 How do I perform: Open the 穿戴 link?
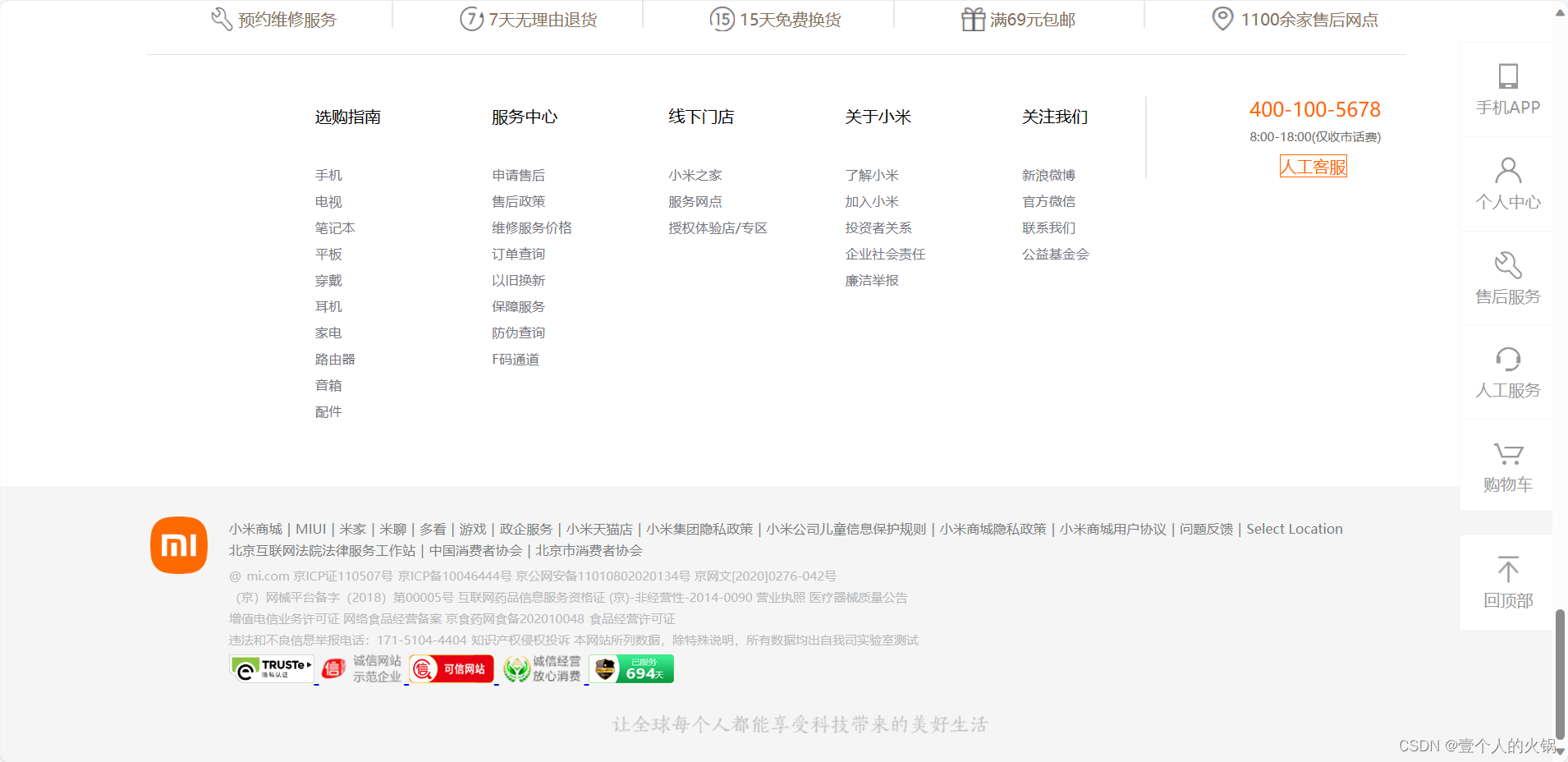click(328, 280)
